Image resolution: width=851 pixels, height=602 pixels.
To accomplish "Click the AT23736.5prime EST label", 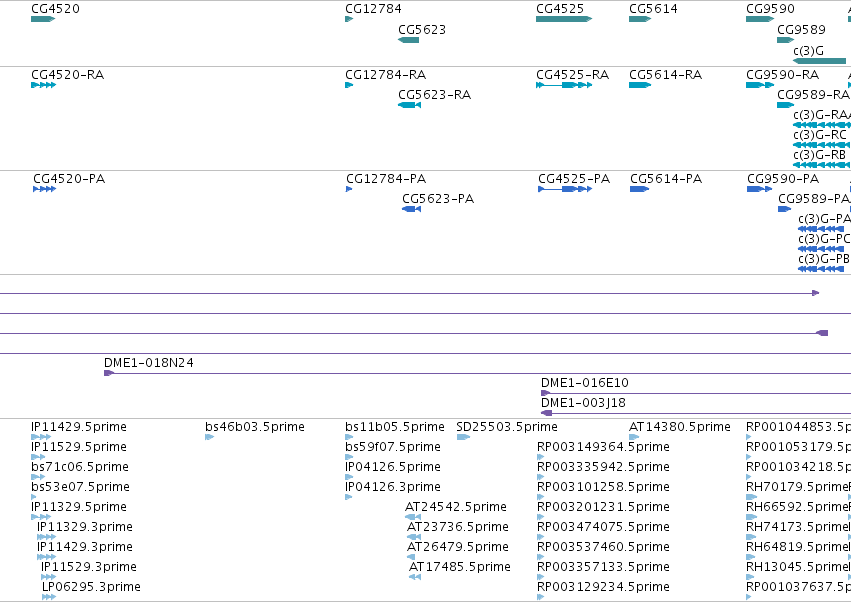I will pyautogui.click(x=458, y=527).
